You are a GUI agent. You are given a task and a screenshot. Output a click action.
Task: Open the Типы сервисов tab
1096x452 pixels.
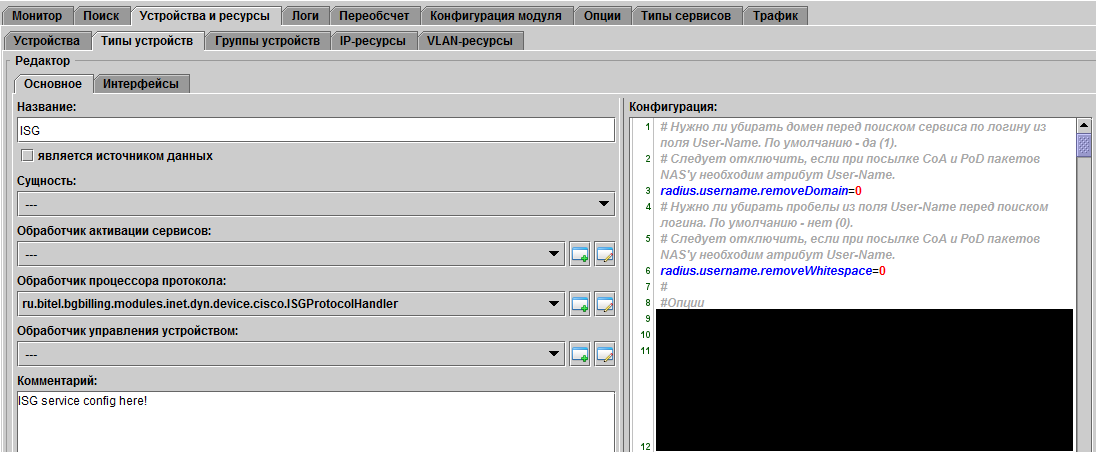(686, 15)
